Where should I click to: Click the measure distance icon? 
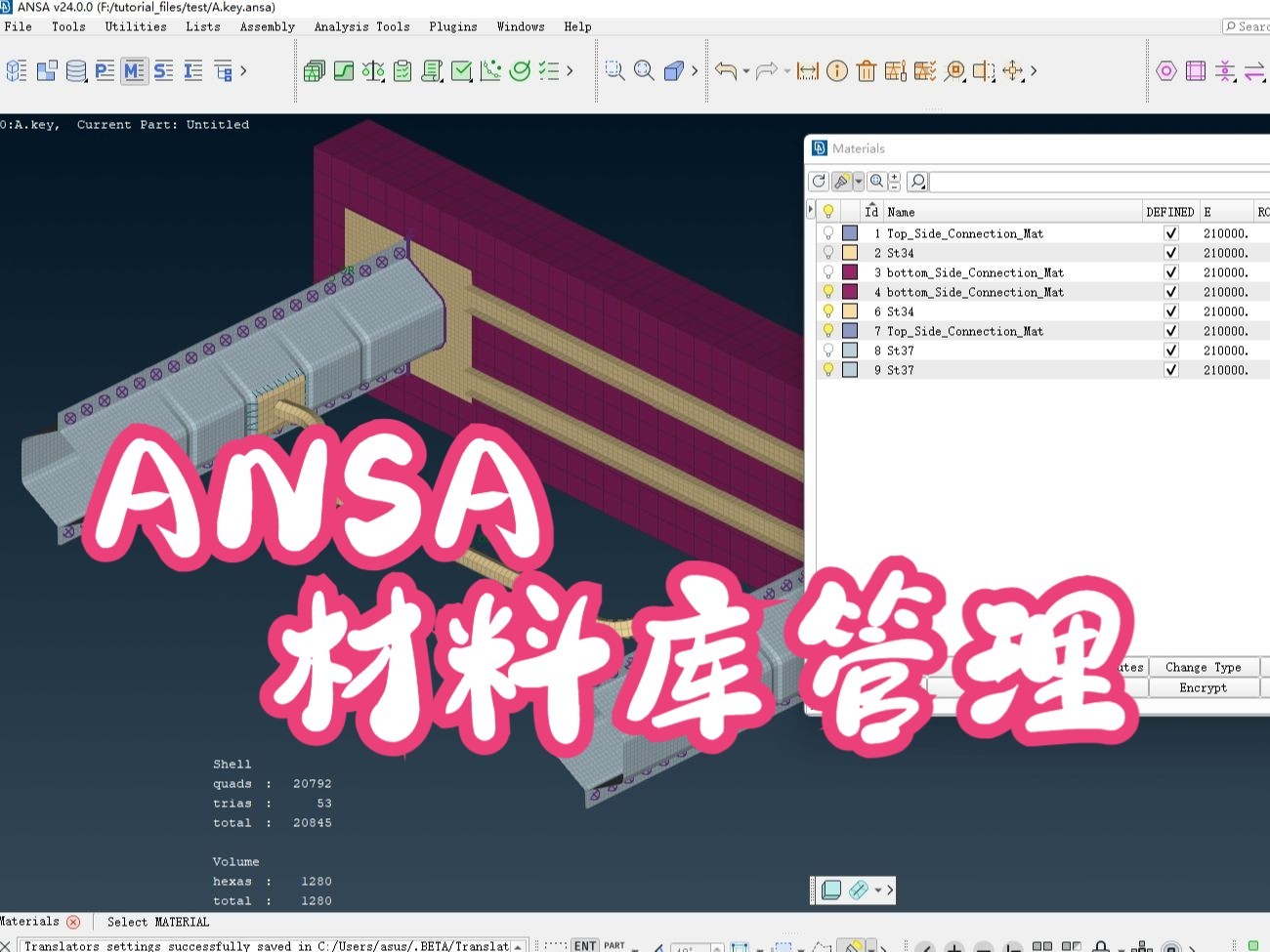tap(808, 70)
